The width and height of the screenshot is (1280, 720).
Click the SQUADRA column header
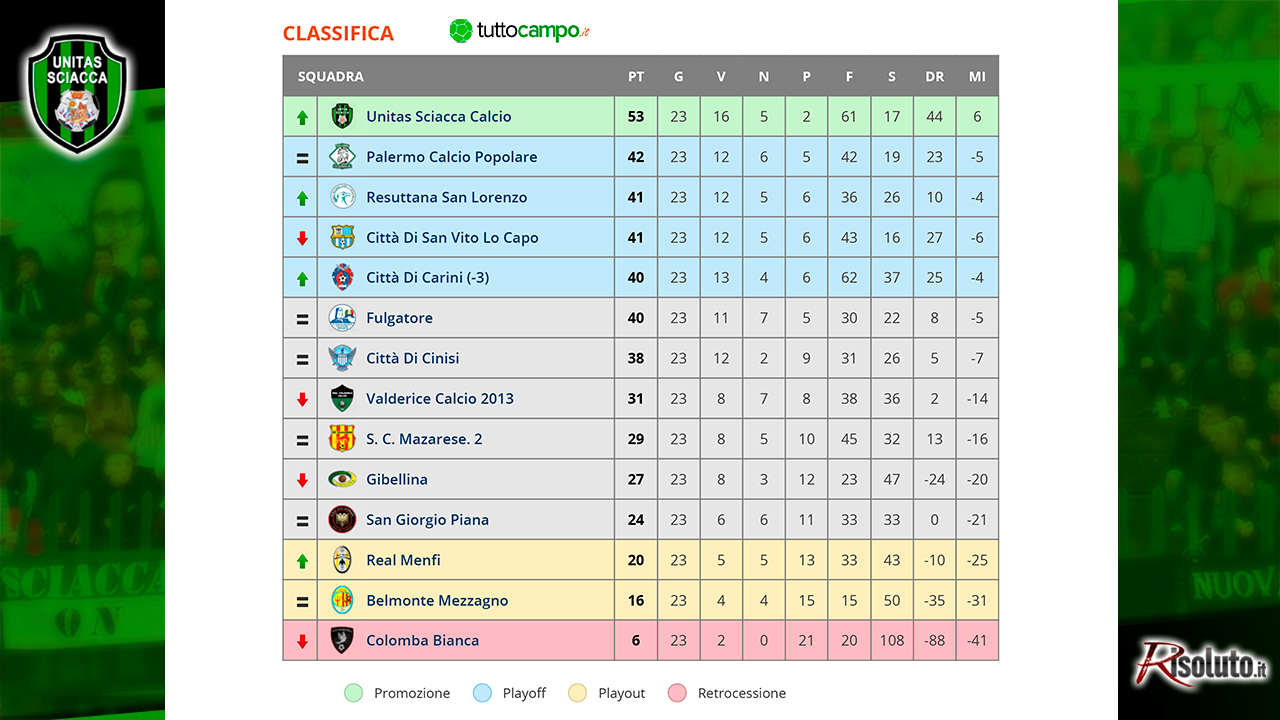(x=331, y=76)
